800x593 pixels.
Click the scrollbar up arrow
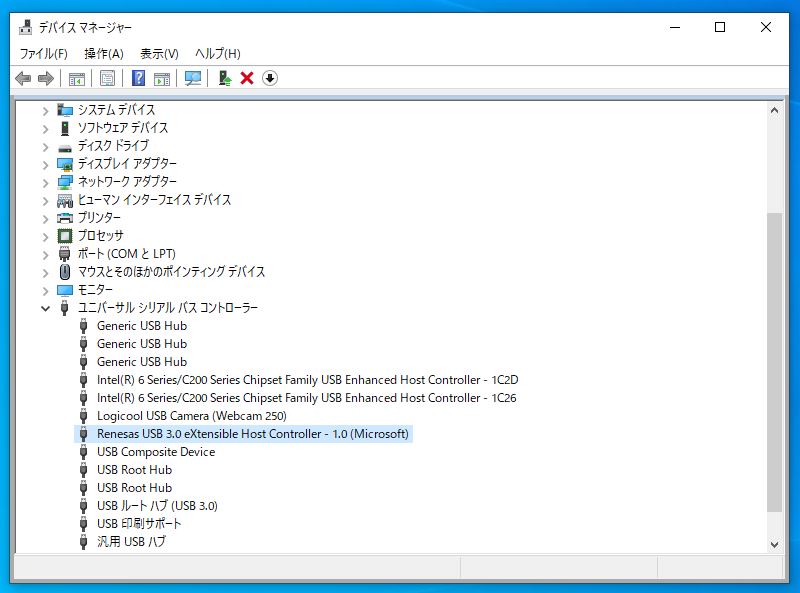point(774,110)
